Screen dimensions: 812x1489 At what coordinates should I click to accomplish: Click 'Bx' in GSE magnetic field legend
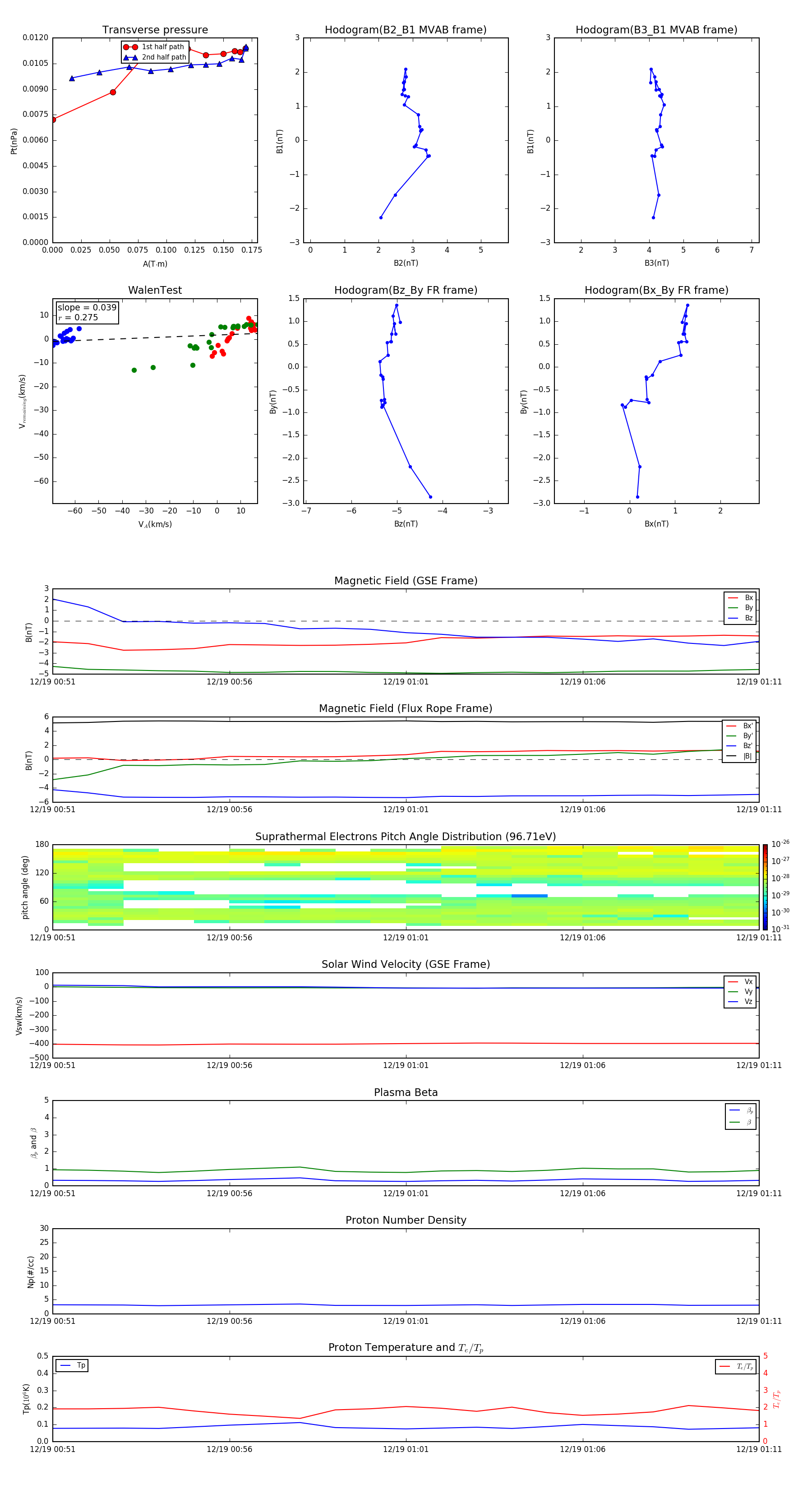(x=741, y=598)
